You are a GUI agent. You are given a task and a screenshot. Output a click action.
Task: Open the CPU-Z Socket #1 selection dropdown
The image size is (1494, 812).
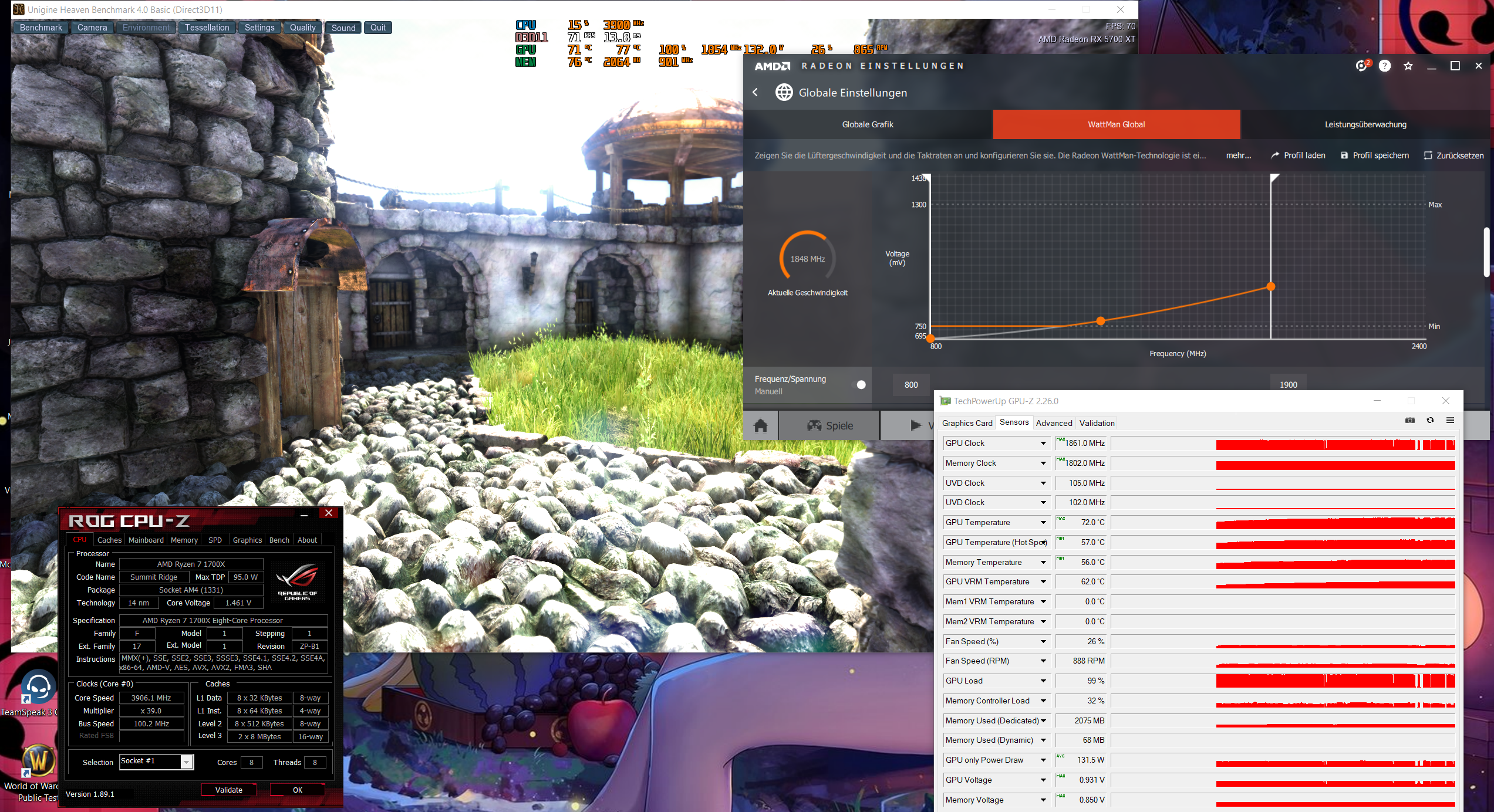point(186,762)
